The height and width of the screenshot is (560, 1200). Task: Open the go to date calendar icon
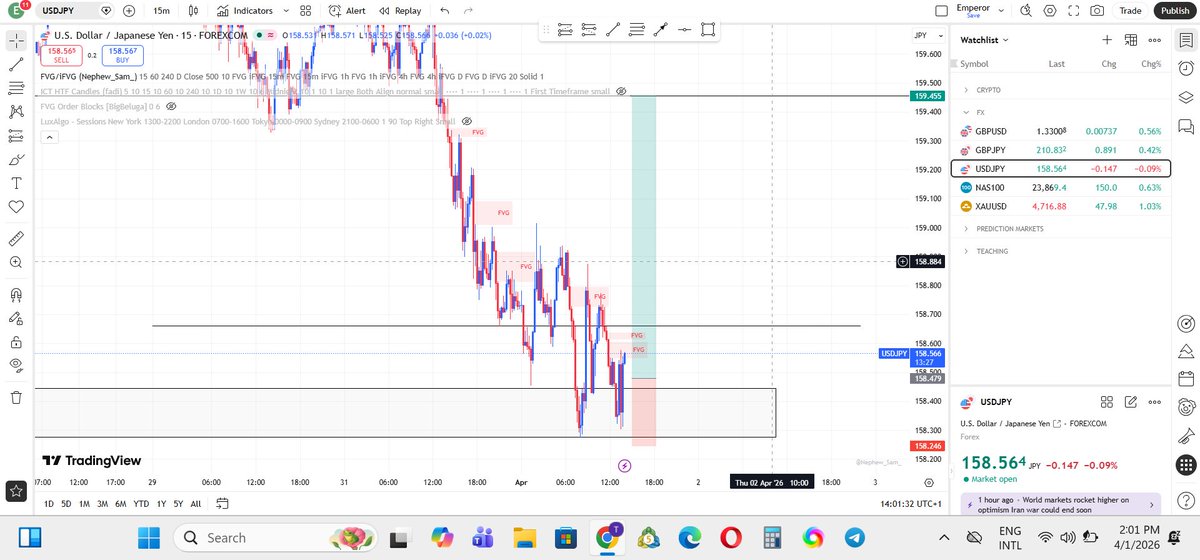222,503
